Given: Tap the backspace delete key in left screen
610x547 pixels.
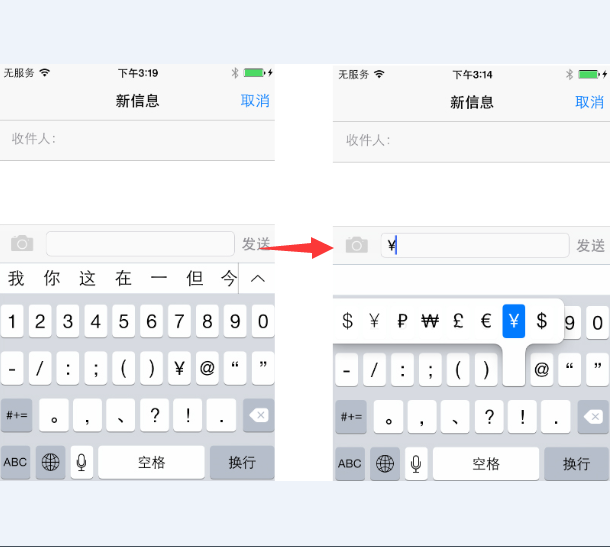Looking at the screenshot, I should click(259, 415).
